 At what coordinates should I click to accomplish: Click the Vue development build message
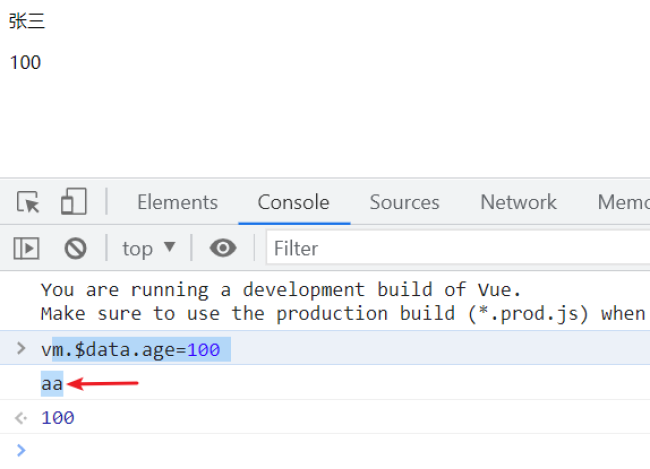(280, 290)
